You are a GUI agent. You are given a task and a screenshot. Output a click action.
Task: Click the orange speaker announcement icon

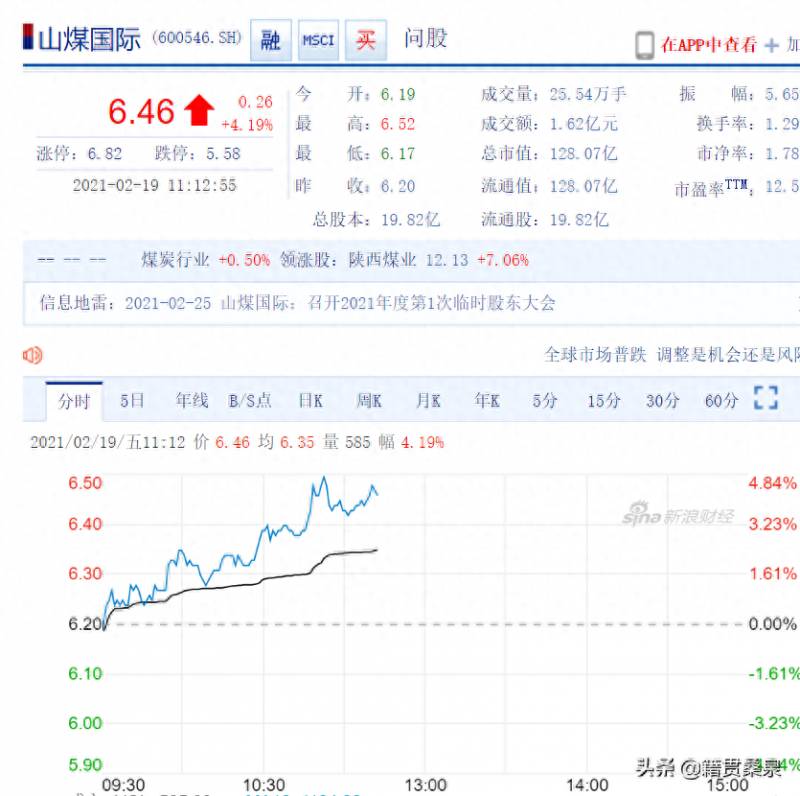pos(32,355)
